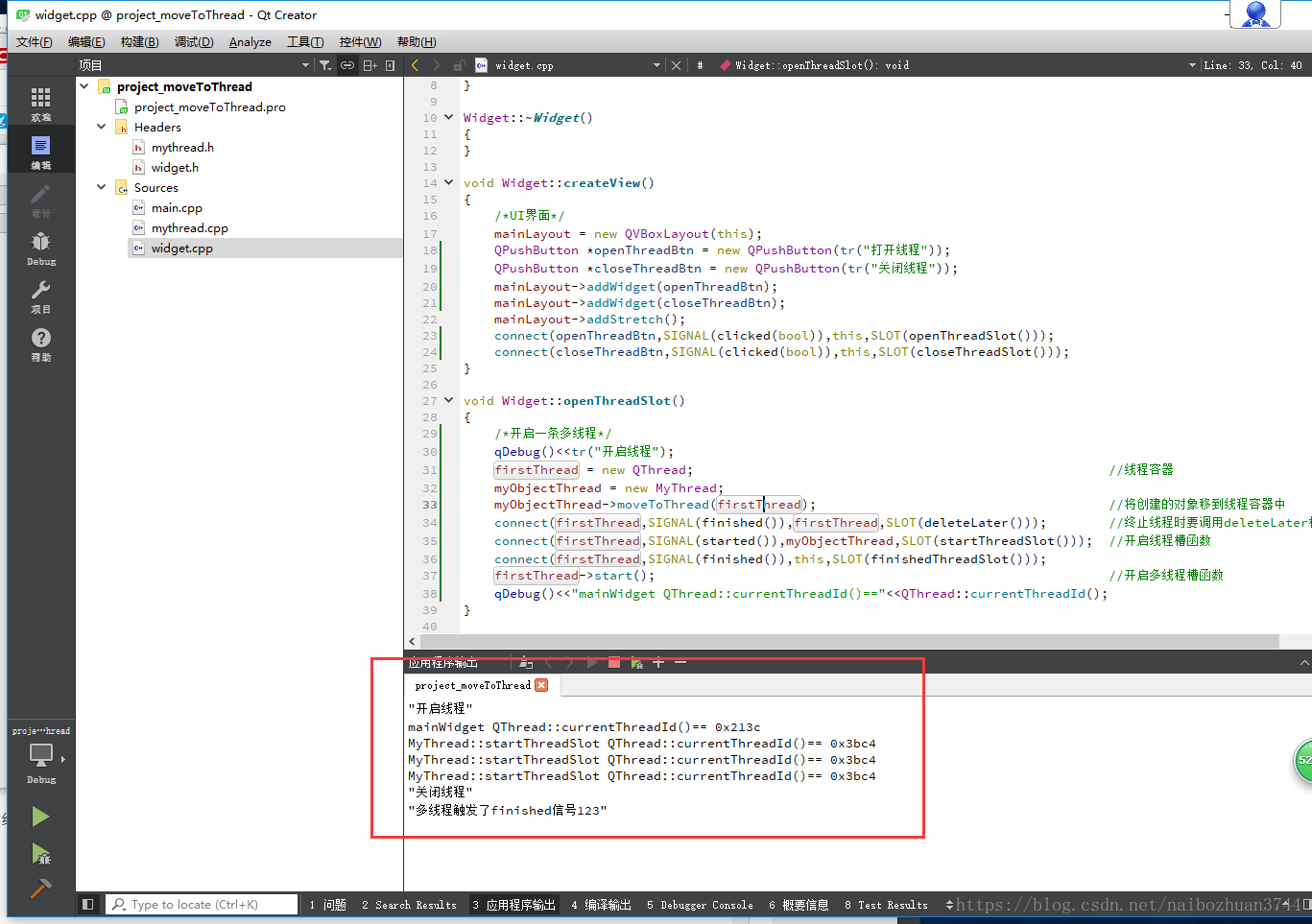Zoom out application output text minus icon
1312x924 pixels.
tap(680, 662)
